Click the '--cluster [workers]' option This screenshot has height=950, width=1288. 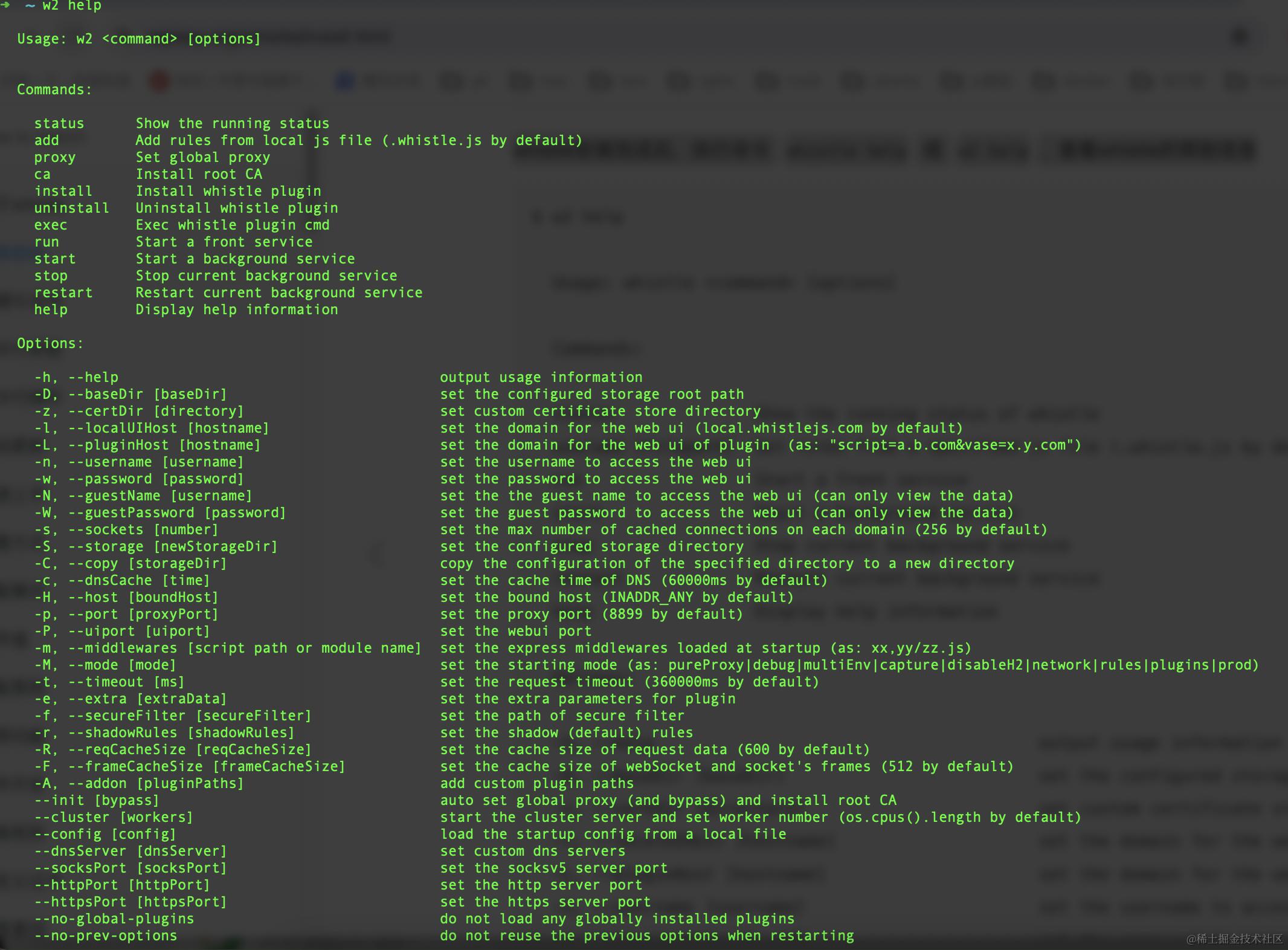pos(114,817)
